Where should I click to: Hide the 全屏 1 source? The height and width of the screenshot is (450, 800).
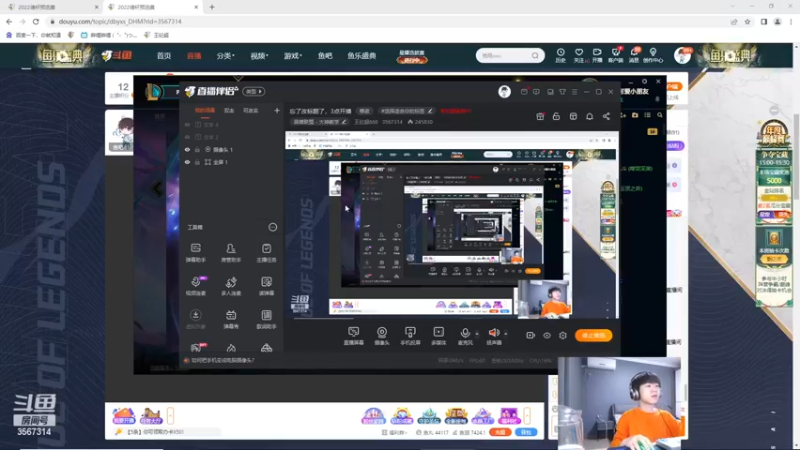[x=187, y=162]
